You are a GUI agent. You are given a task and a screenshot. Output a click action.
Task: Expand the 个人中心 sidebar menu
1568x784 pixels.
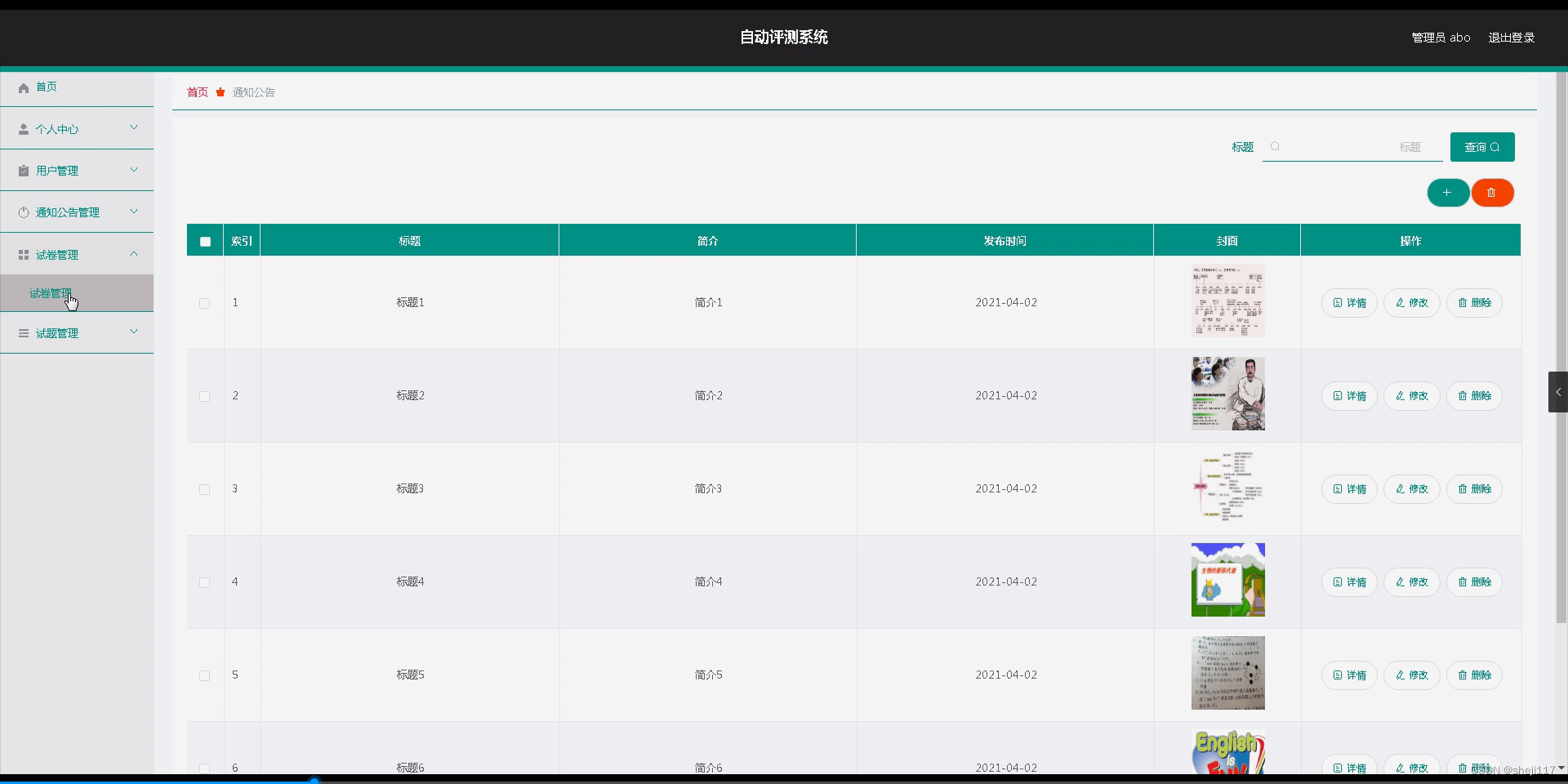[x=133, y=128]
